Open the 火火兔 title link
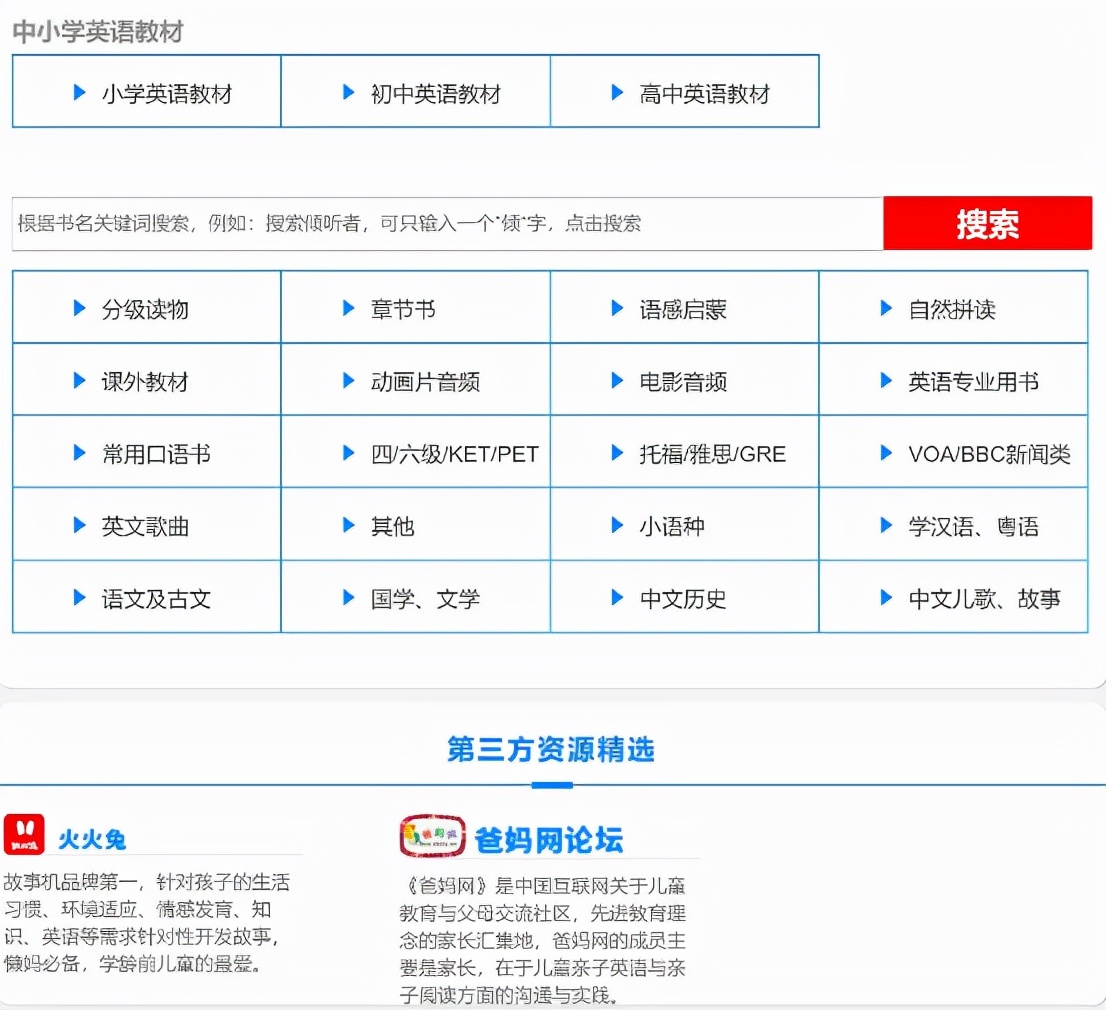The width and height of the screenshot is (1106, 1010). [92, 839]
